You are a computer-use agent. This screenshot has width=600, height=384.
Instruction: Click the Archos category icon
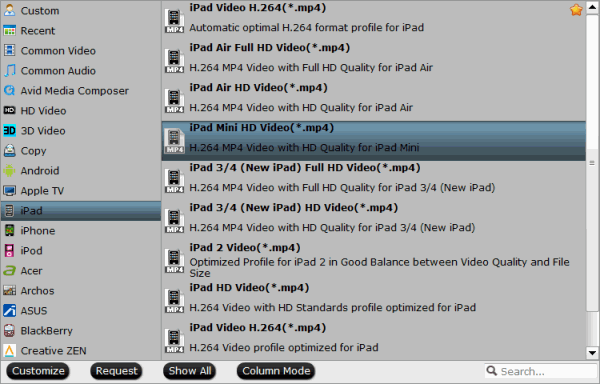pos(9,291)
